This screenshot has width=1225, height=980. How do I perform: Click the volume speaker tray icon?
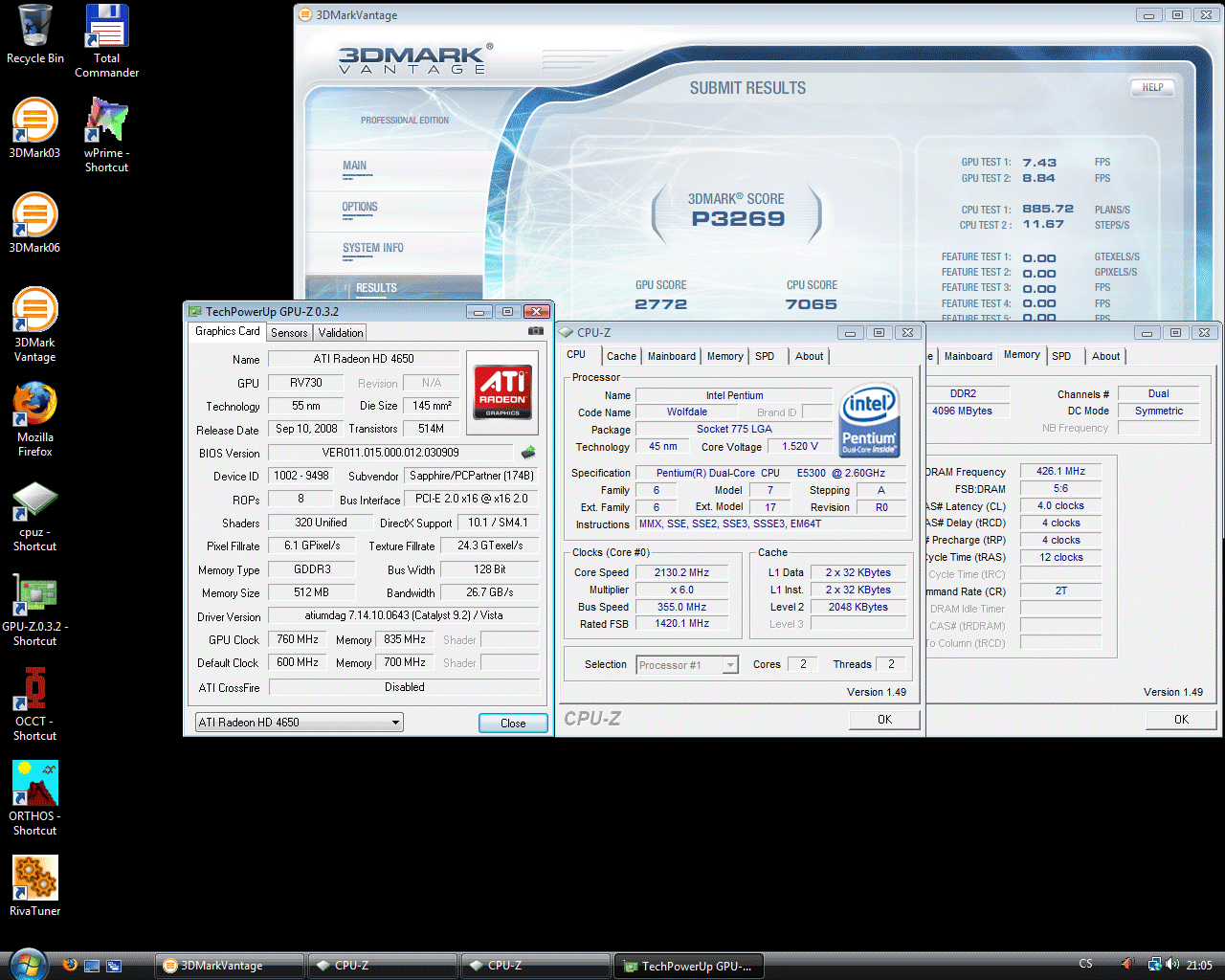tap(1172, 965)
